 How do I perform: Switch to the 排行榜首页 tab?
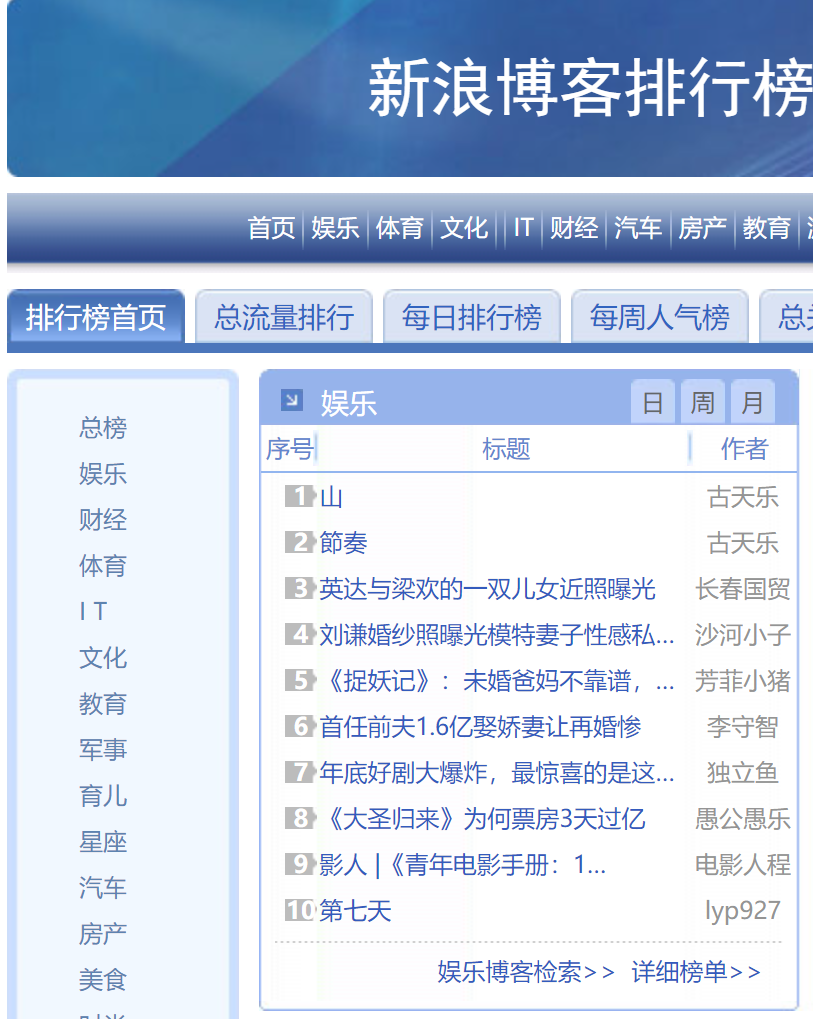pos(96,316)
